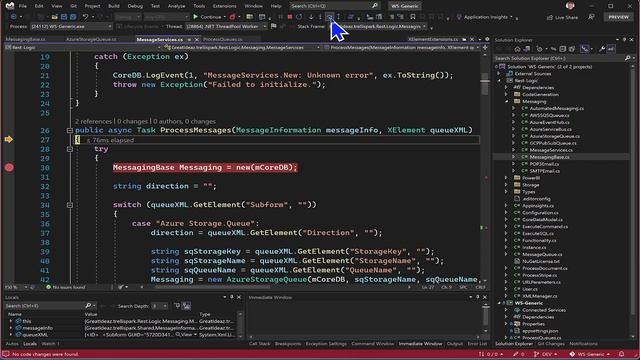Switch to the AzureStorageQueue.cs tab
The image size is (640, 360).
pyautogui.click(x=91, y=40)
